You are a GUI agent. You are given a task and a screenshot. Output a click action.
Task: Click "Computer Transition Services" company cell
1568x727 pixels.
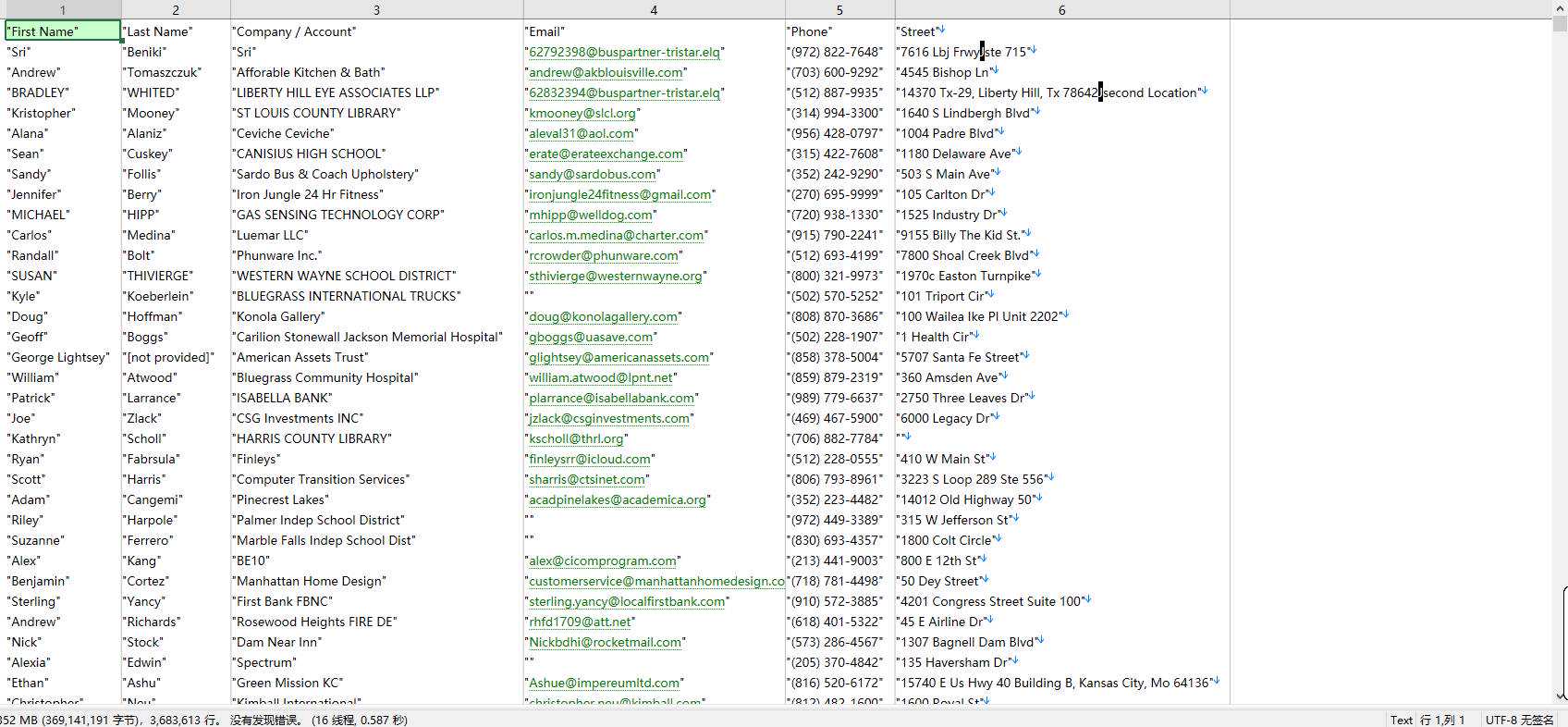(x=376, y=479)
